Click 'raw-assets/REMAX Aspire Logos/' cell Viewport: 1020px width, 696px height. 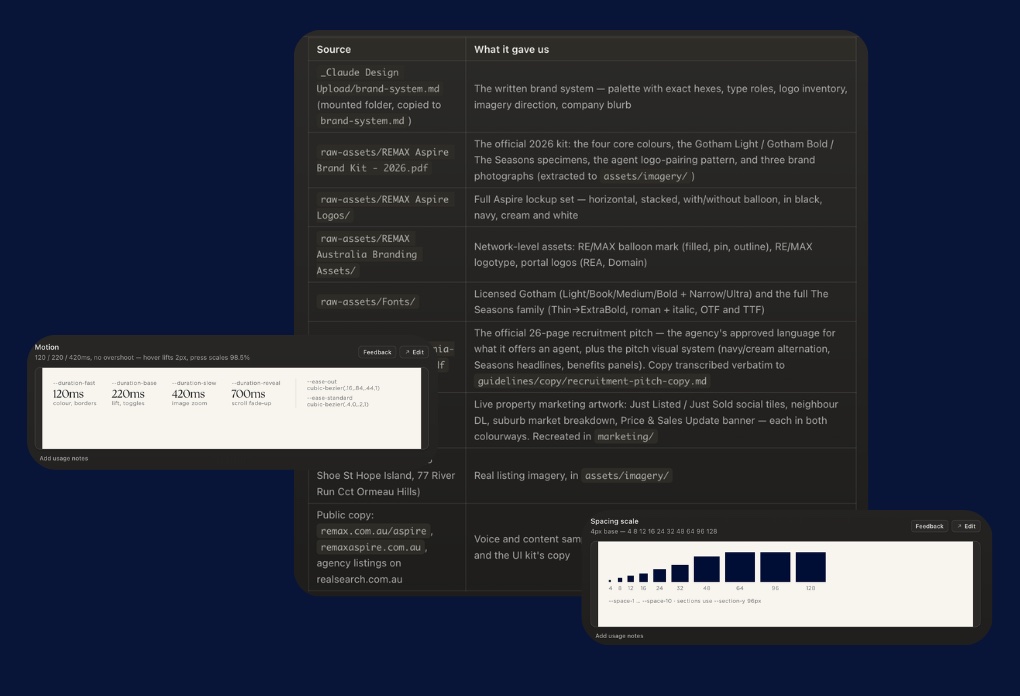[386, 207]
